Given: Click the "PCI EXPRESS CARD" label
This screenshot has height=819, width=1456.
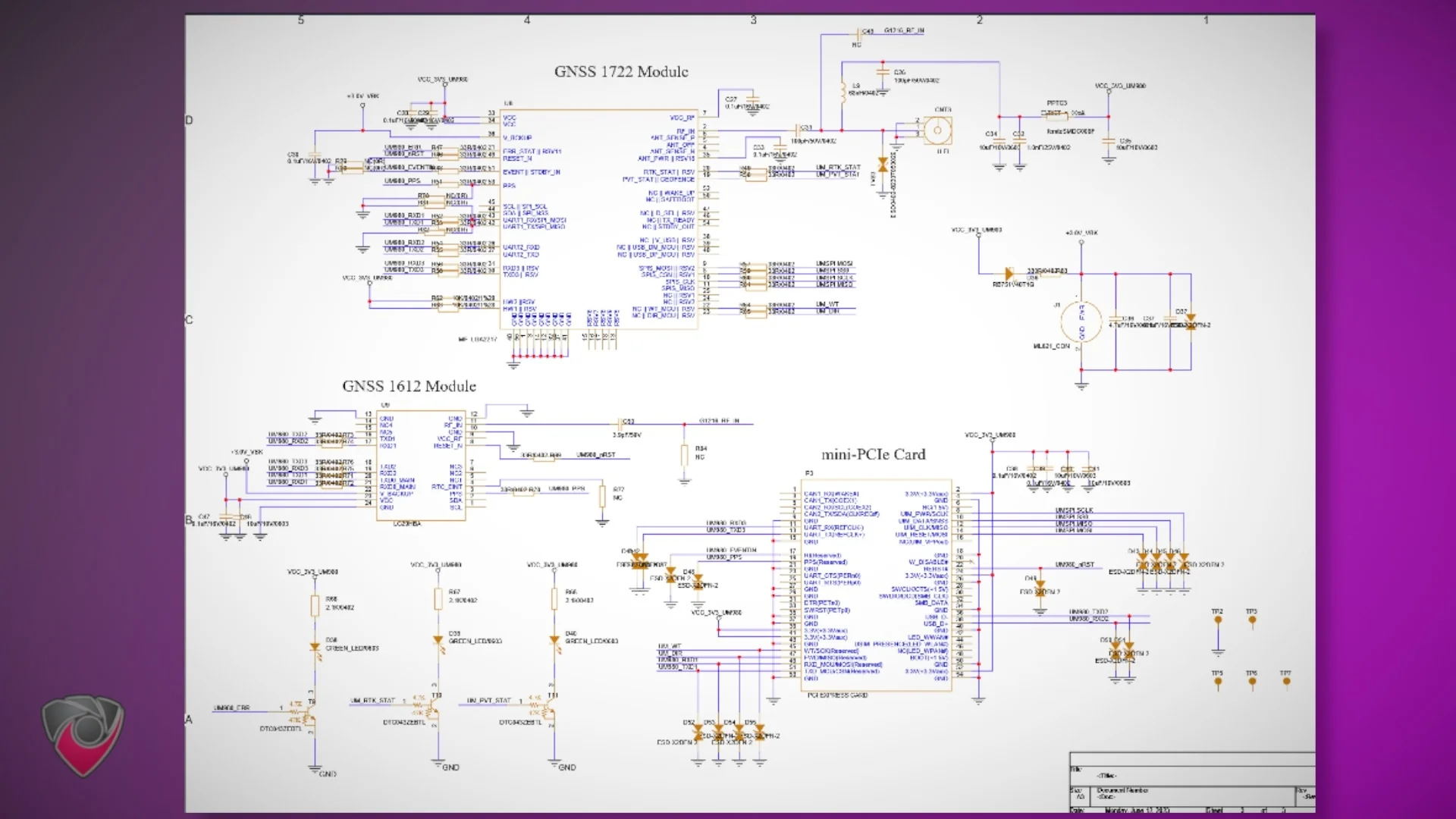Looking at the screenshot, I should pyautogui.click(x=837, y=695).
